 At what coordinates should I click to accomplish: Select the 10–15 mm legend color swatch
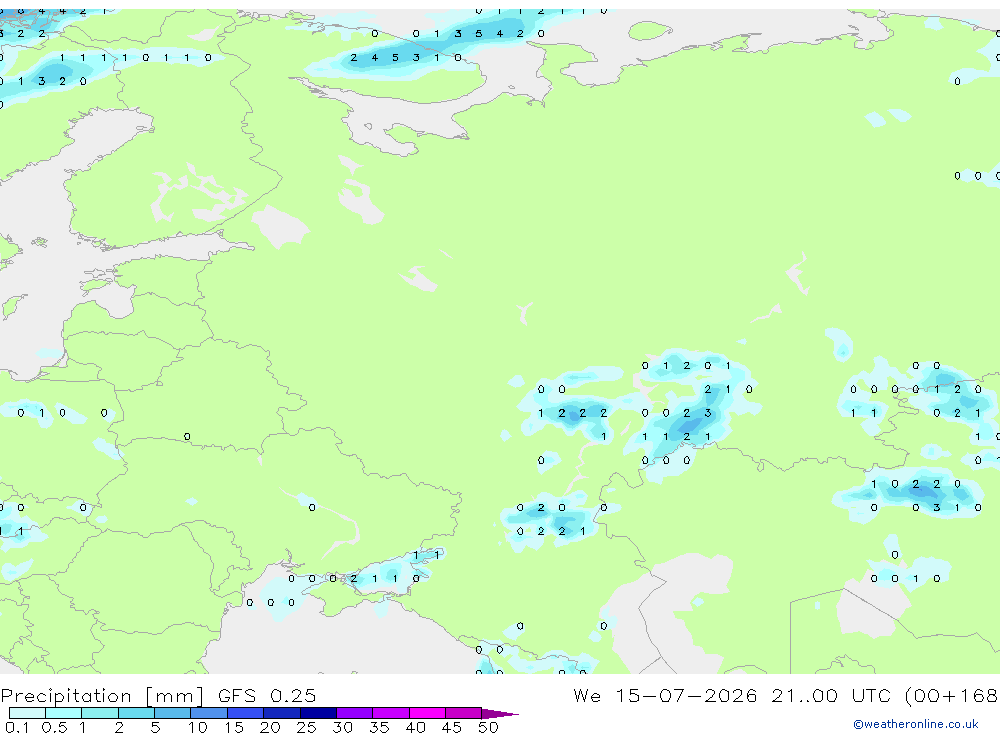pyautogui.click(x=209, y=713)
